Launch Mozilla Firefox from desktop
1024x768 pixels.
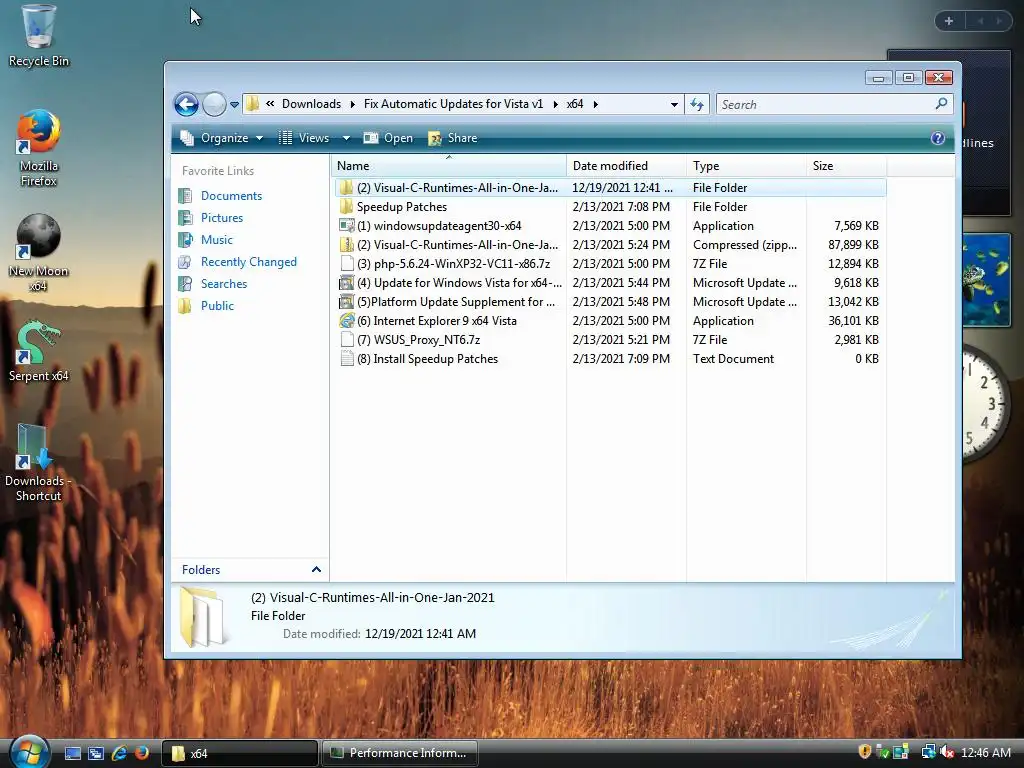(x=38, y=148)
